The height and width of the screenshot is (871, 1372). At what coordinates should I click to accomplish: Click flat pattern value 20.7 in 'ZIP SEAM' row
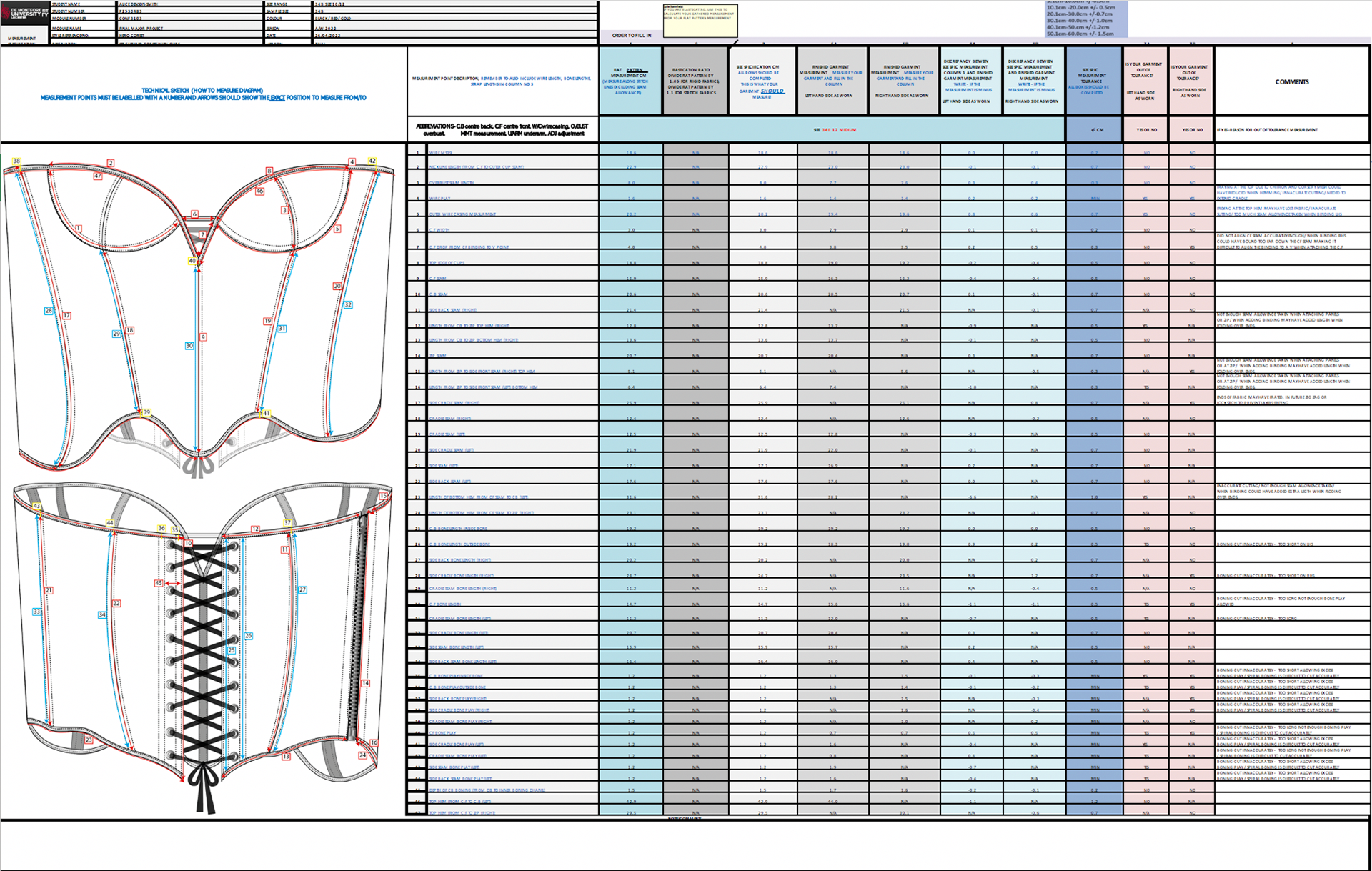click(631, 356)
